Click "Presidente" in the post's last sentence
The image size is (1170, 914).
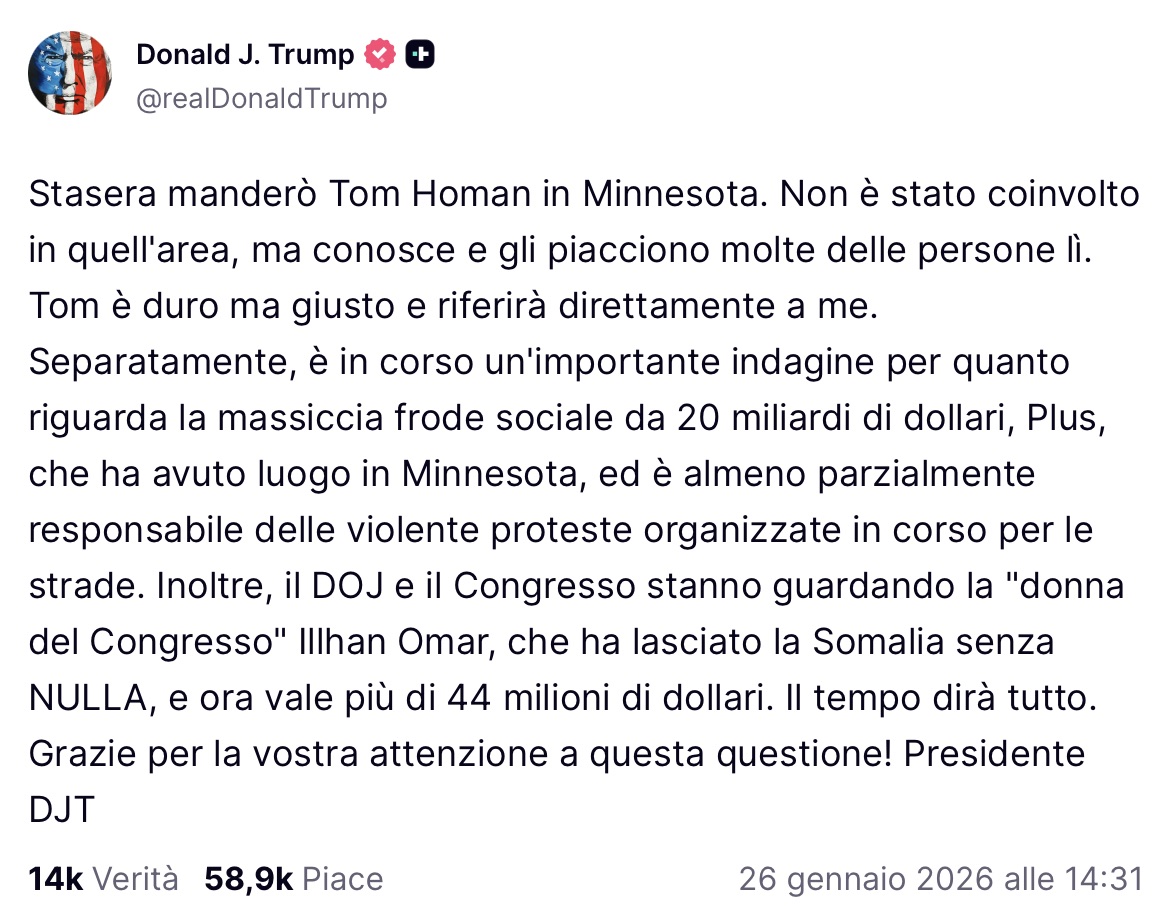994,754
